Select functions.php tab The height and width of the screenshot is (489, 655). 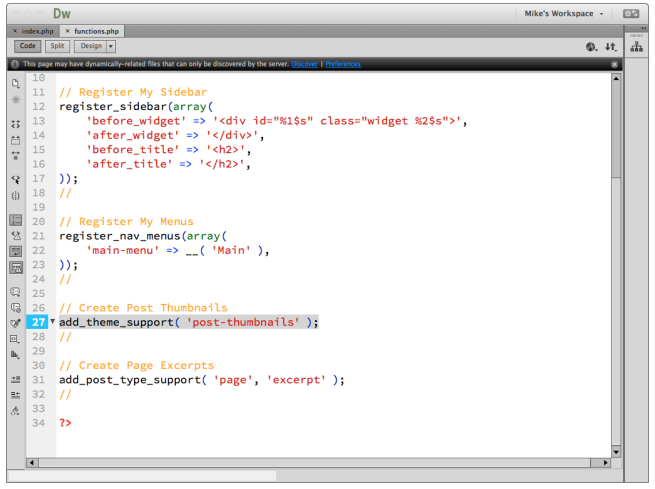click(96, 31)
